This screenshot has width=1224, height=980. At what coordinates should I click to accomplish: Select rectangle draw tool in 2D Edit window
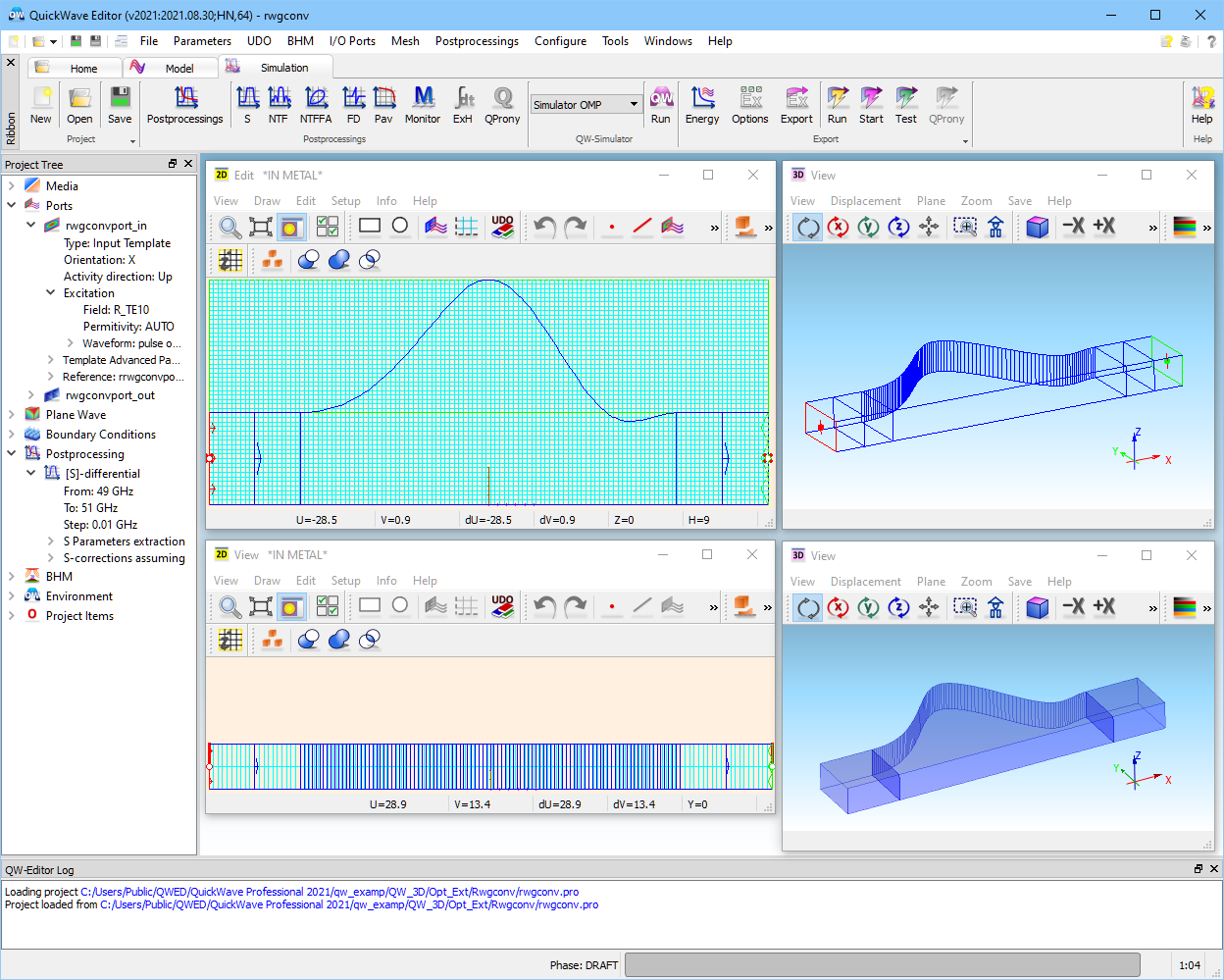(x=370, y=226)
